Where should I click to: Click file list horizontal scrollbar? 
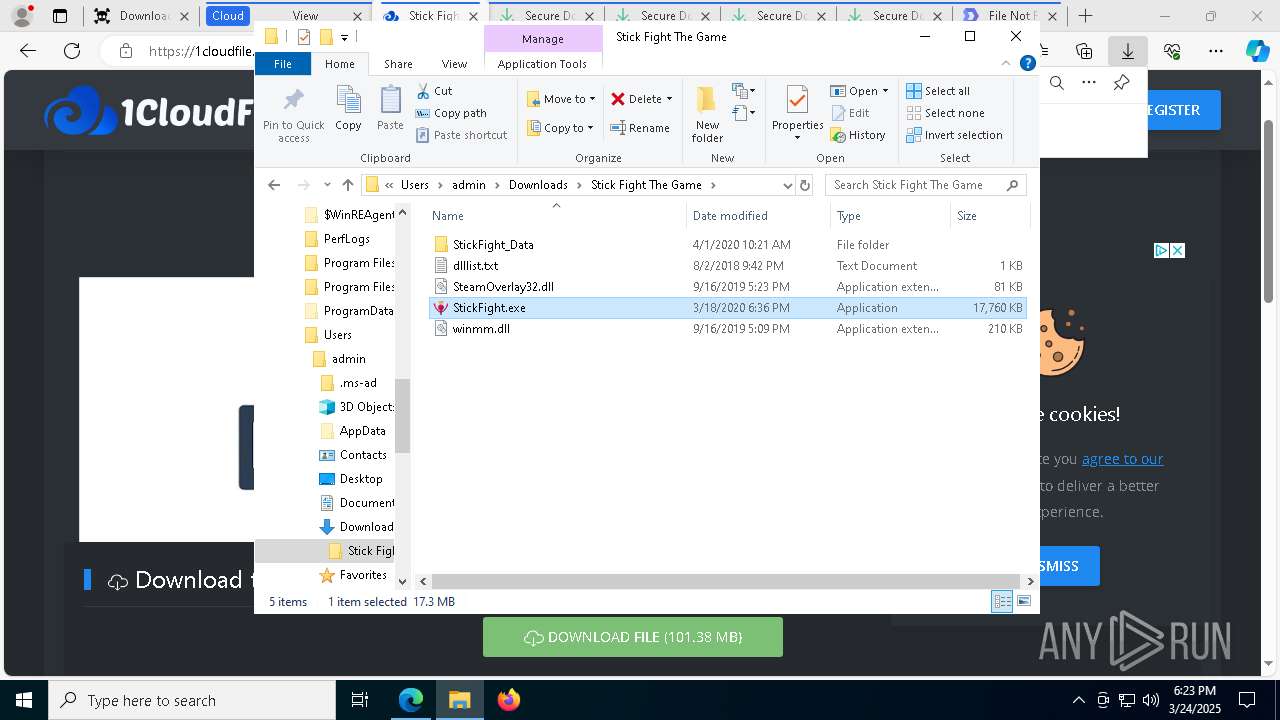(727, 581)
